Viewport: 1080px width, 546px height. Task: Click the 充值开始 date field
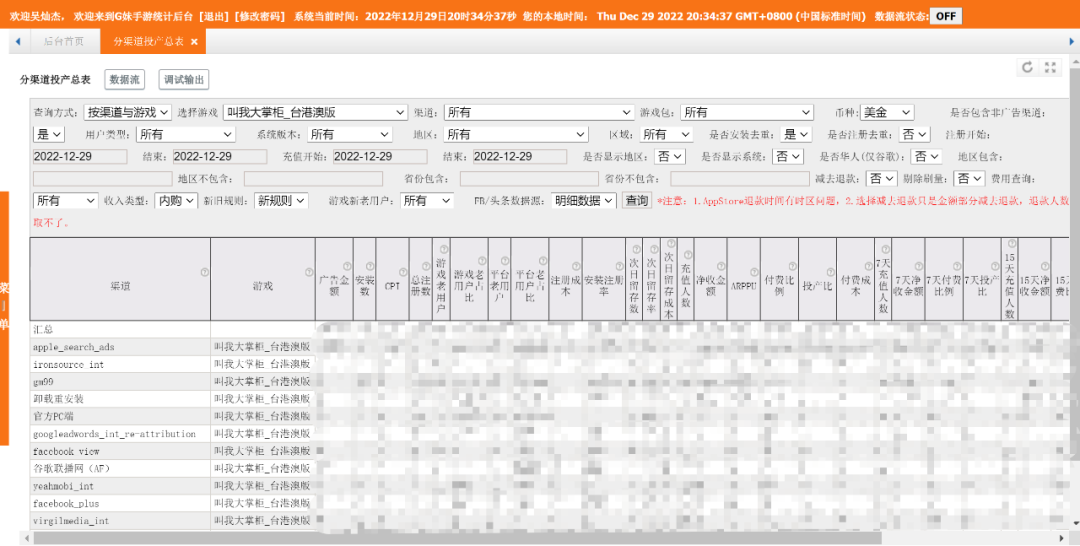click(380, 156)
